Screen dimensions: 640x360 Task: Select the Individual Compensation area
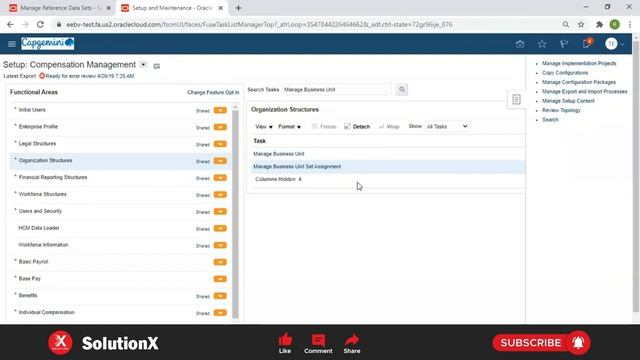tap(47, 312)
